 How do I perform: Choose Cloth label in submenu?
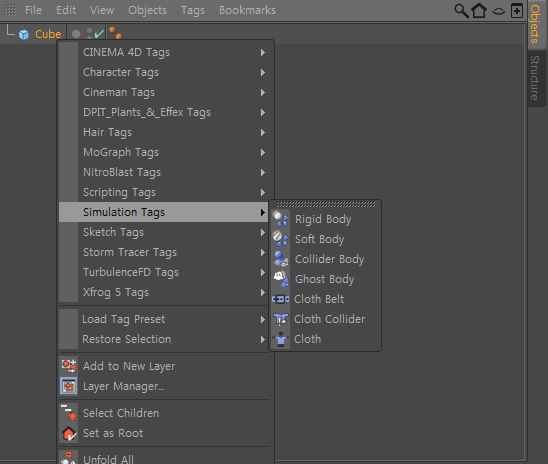pos(307,339)
